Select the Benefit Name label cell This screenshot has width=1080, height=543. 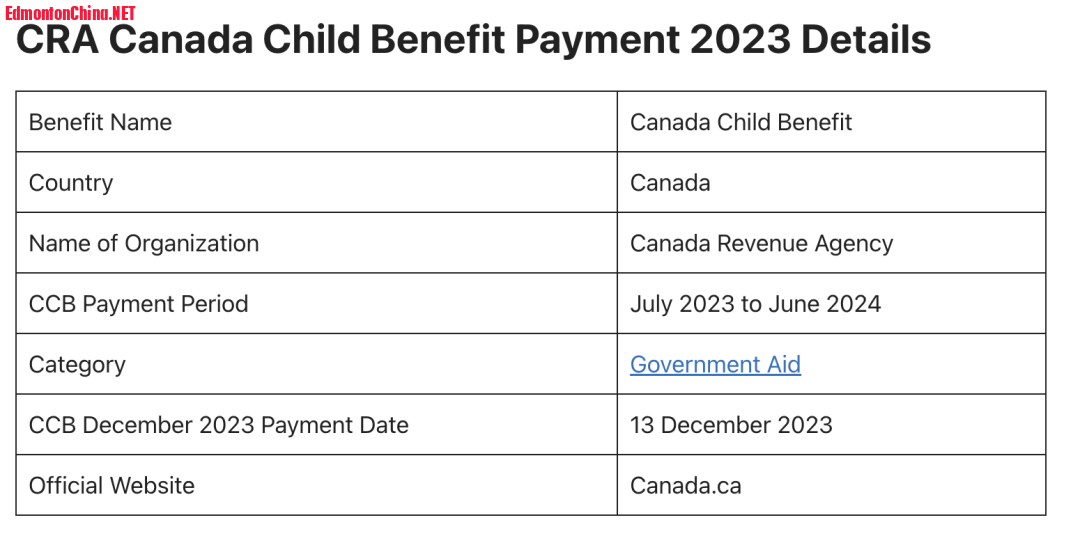click(317, 122)
